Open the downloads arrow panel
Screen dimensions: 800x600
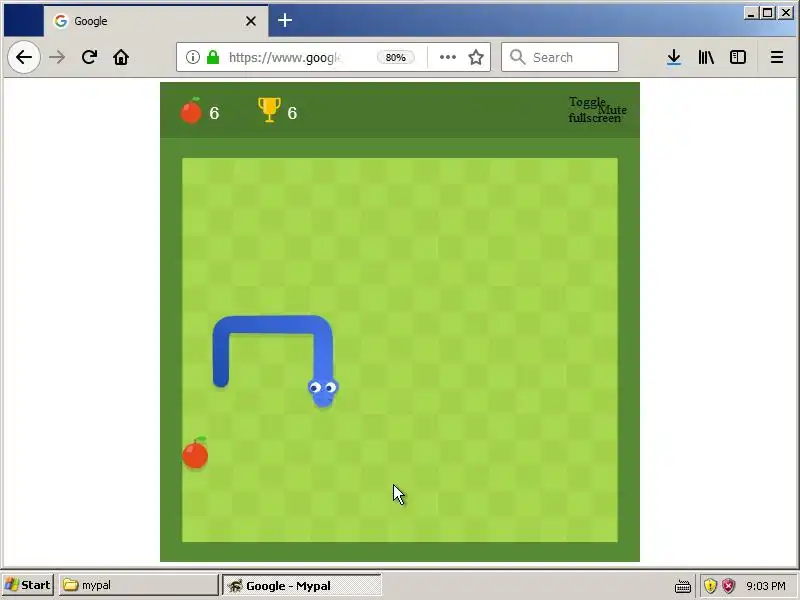coord(673,57)
